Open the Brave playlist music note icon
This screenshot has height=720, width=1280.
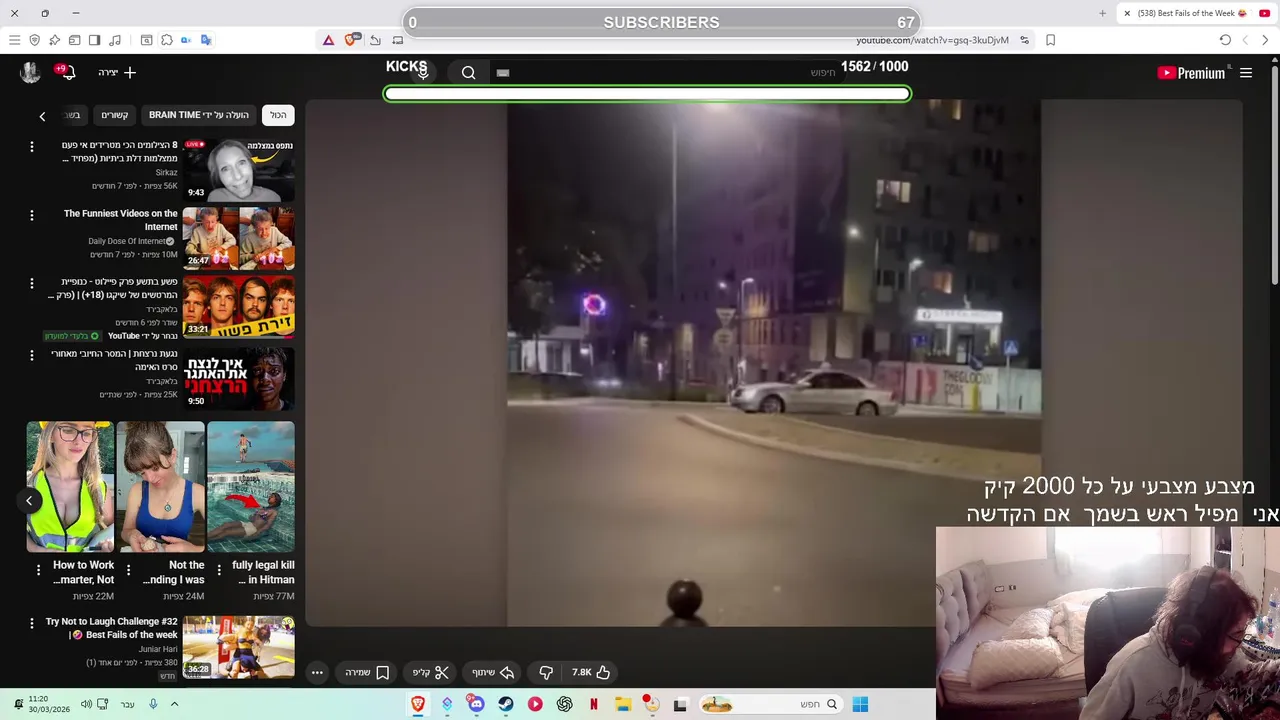click(115, 40)
